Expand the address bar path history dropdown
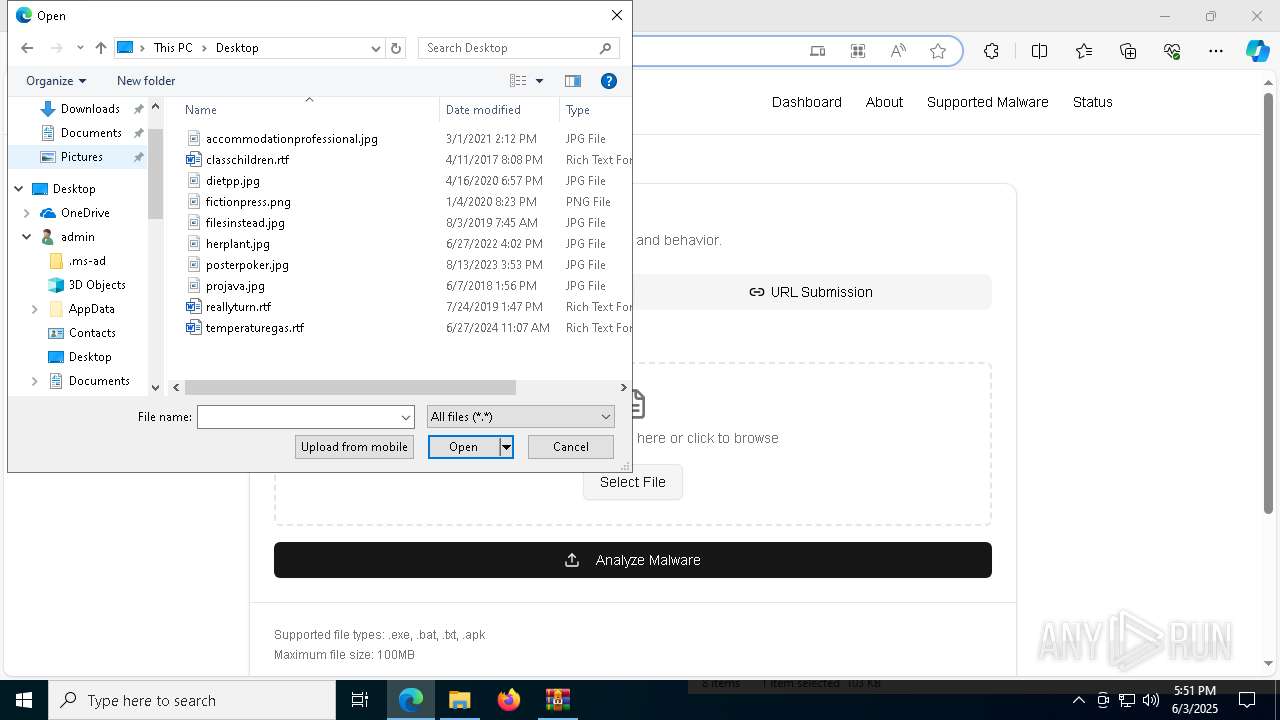Viewport: 1280px width, 720px height. [x=376, y=48]
